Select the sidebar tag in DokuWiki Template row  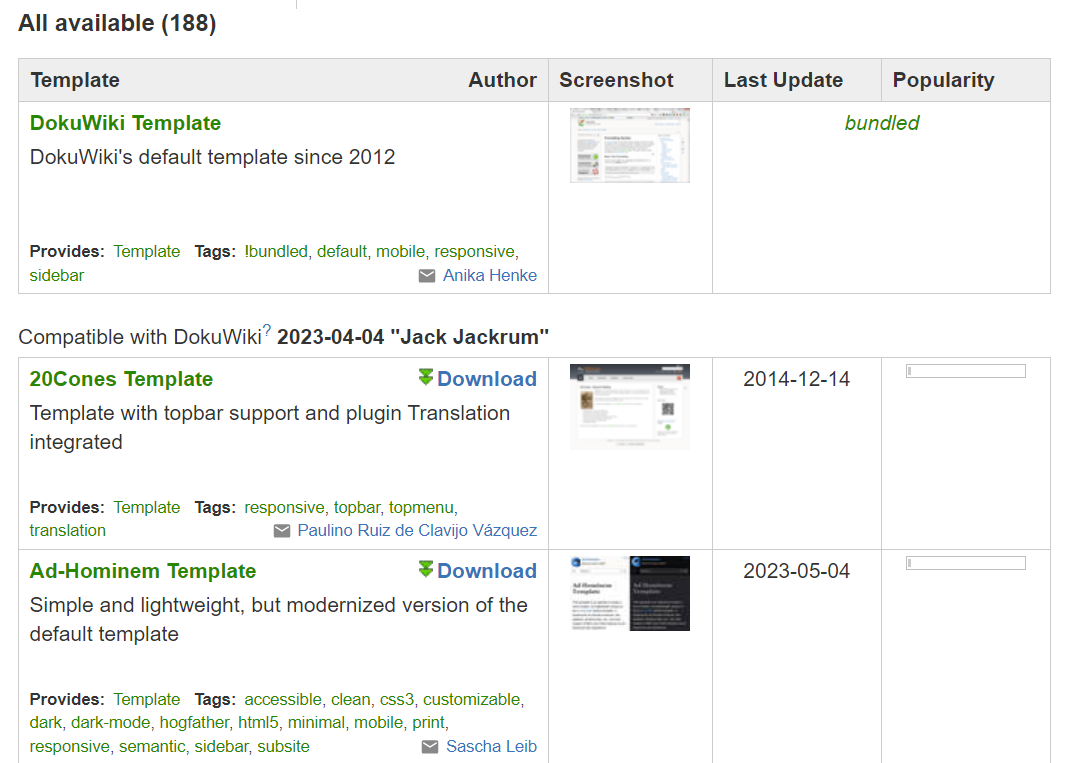[57, 276]
